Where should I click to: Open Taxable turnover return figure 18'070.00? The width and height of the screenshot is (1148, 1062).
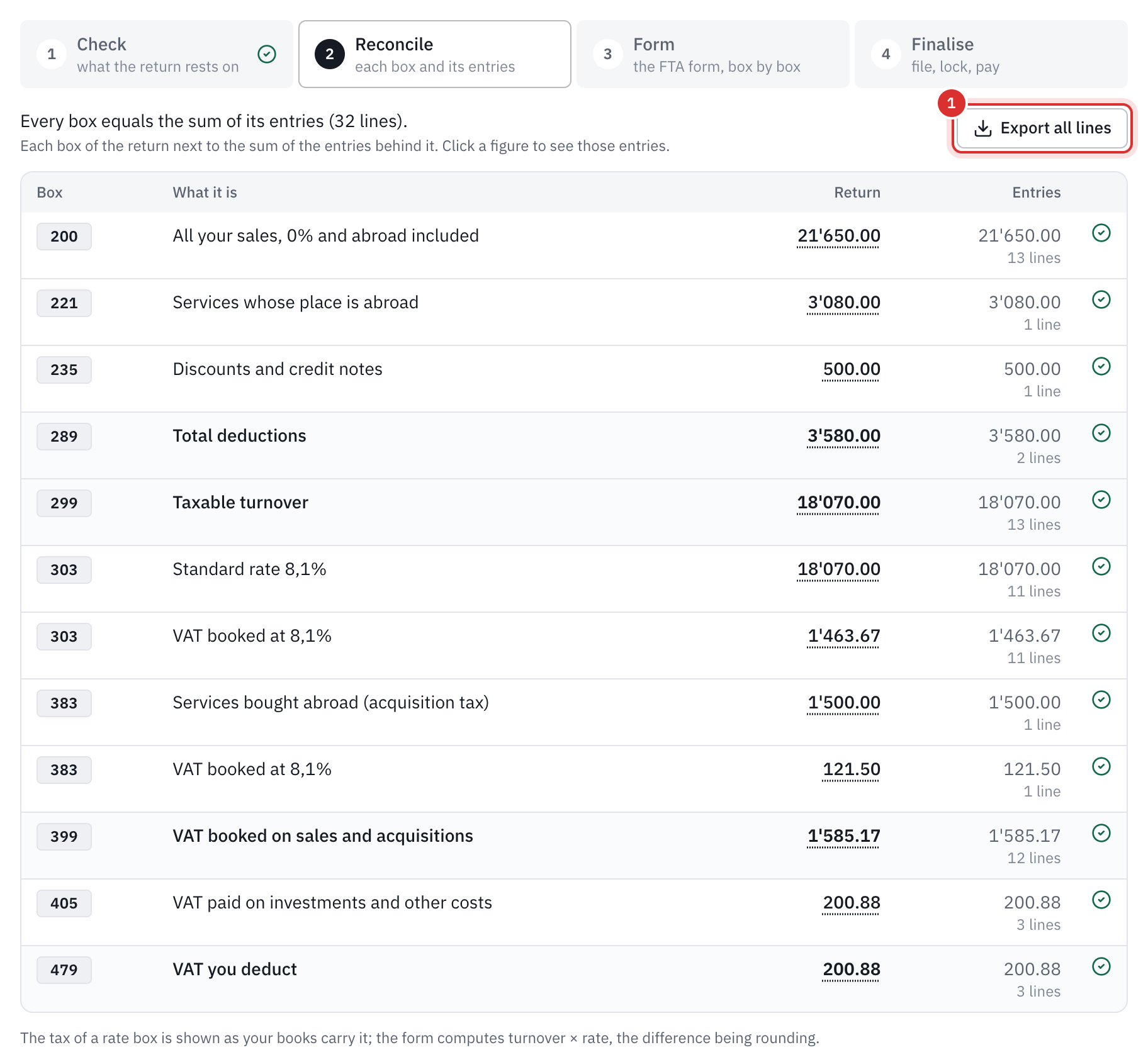(838, 503)
